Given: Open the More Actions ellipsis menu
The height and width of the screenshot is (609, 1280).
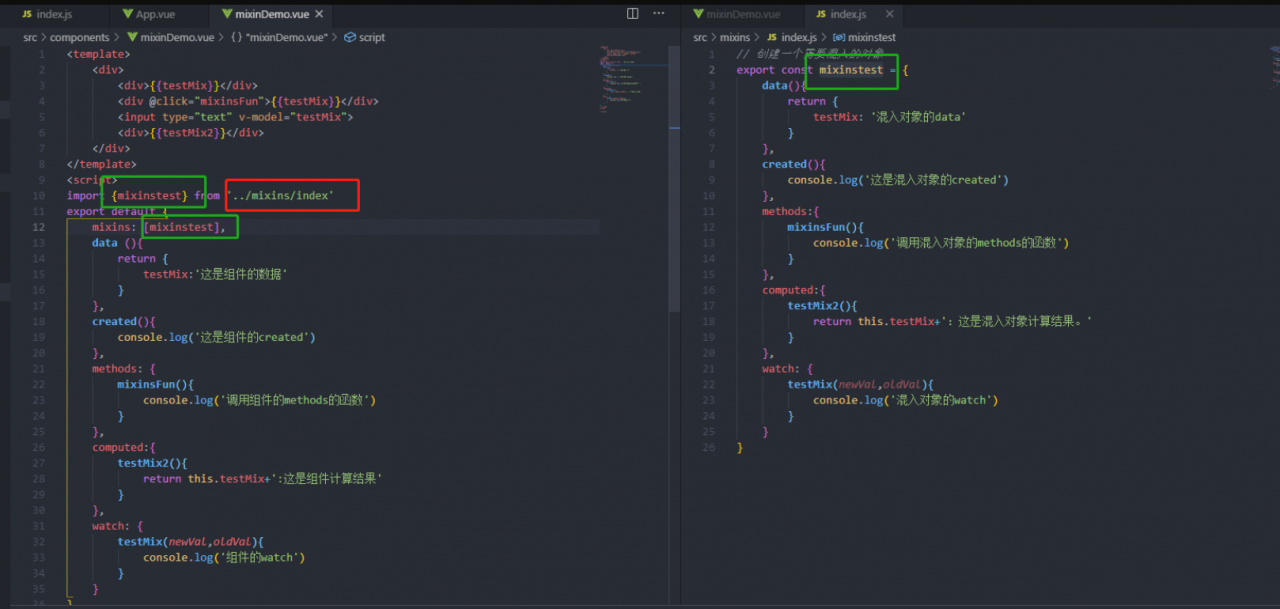Looking at the screenshot, I should click(x=659, y=14).
